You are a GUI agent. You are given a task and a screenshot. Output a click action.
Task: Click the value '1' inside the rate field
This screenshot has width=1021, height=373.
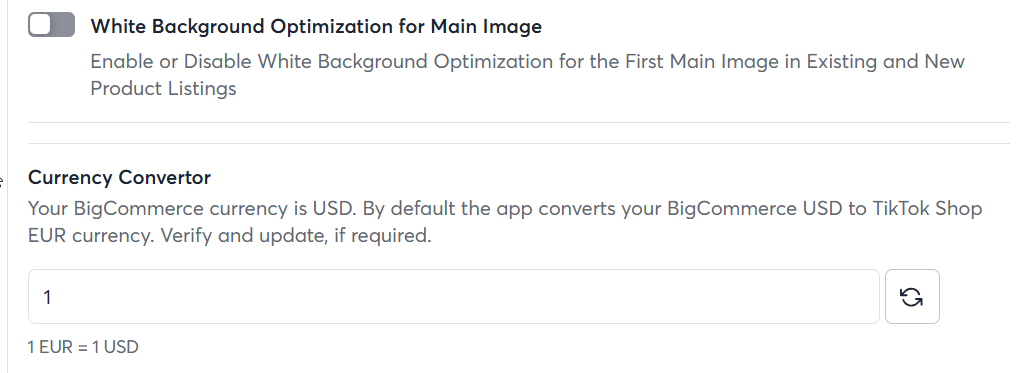[x=47, y=297]
